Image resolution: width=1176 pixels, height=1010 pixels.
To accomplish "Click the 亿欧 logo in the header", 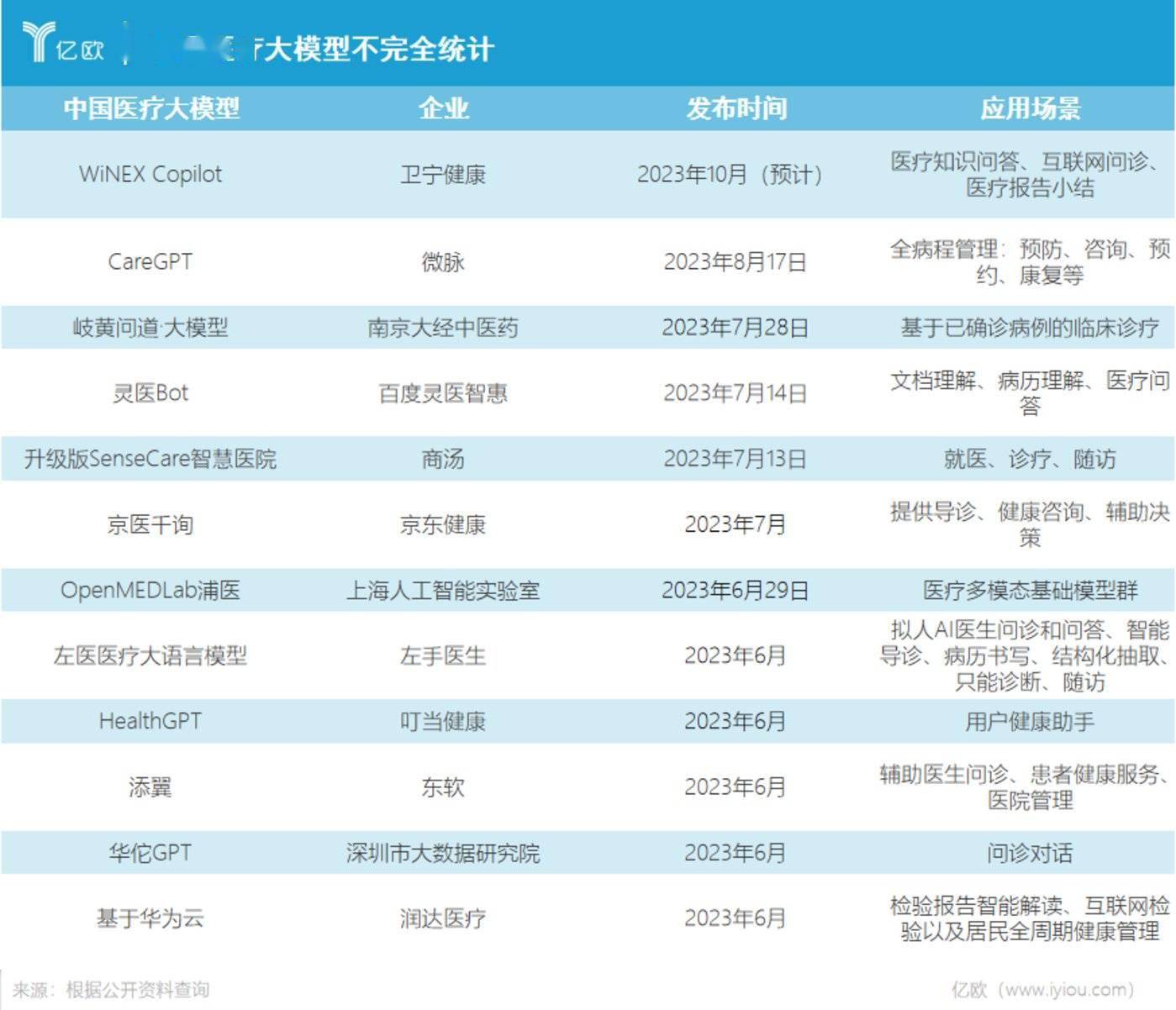I will coord(63,43).
